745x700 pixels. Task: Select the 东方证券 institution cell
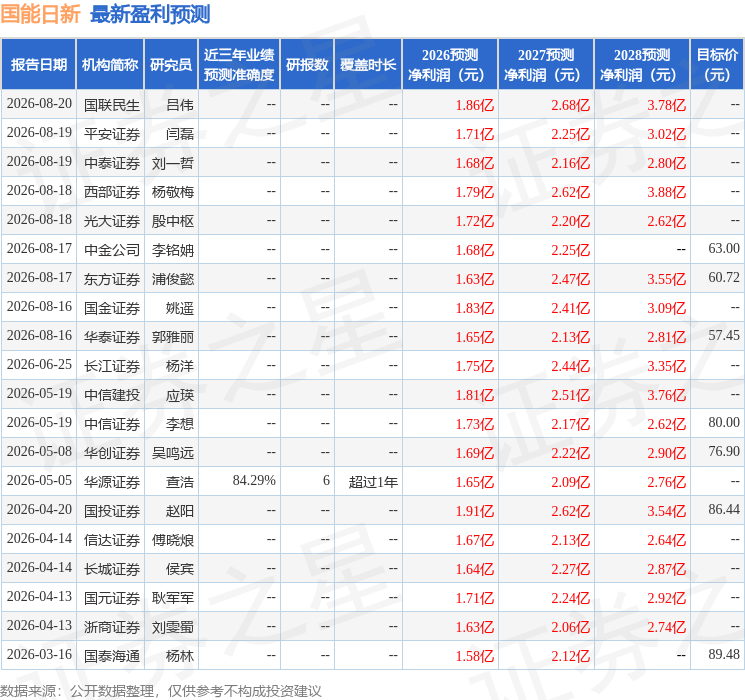(112, 279)
